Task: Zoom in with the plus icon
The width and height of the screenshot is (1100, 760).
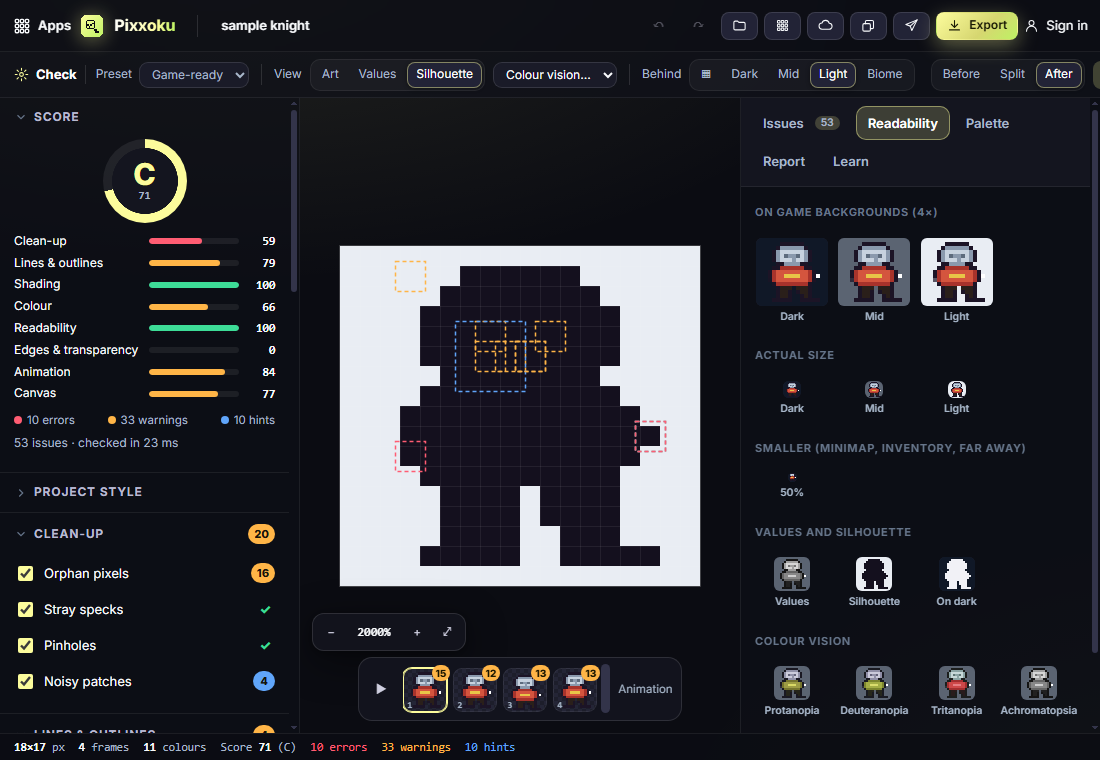Action: [417, 632]
